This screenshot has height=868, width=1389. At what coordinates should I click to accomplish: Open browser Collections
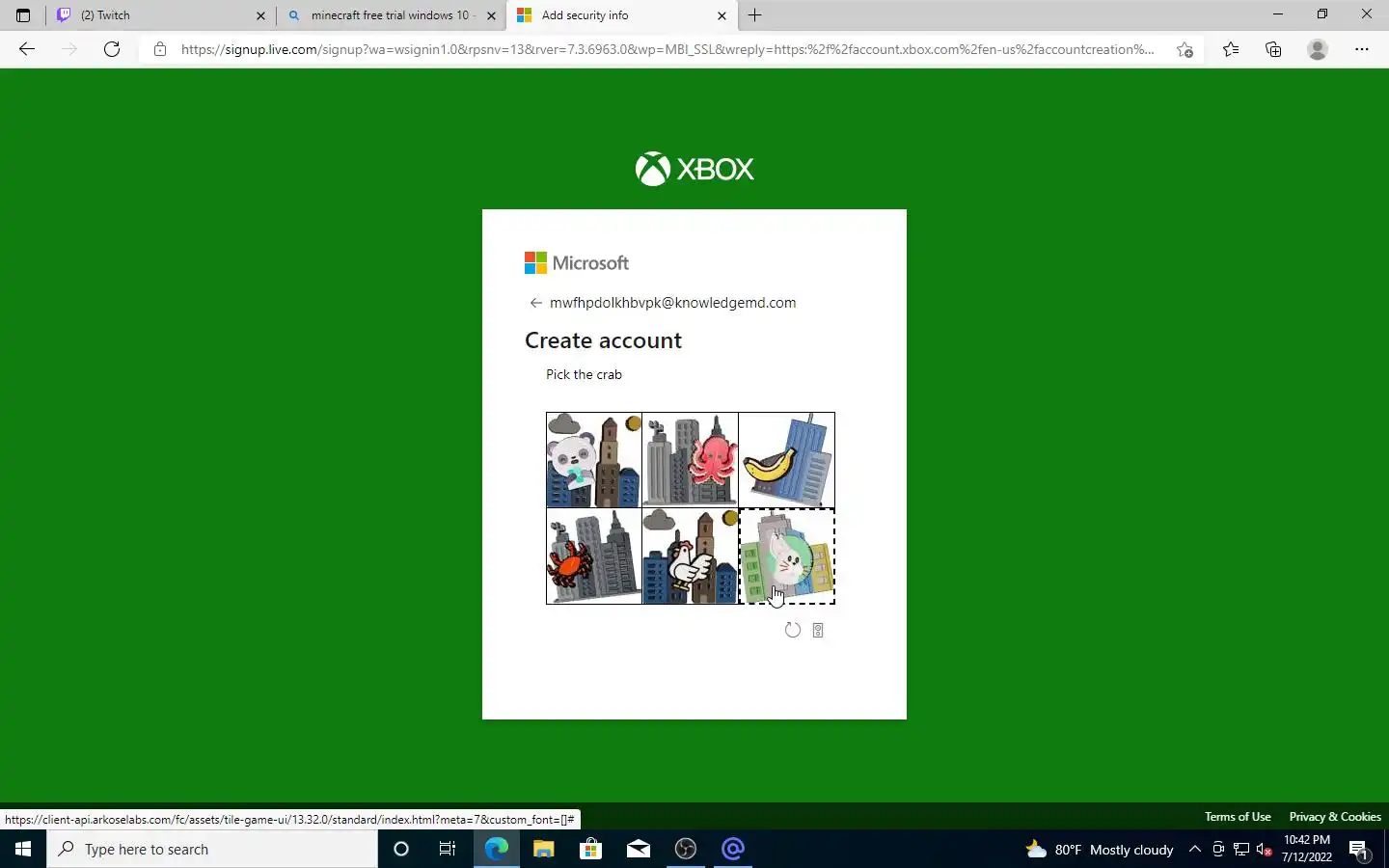point(1273,49)
